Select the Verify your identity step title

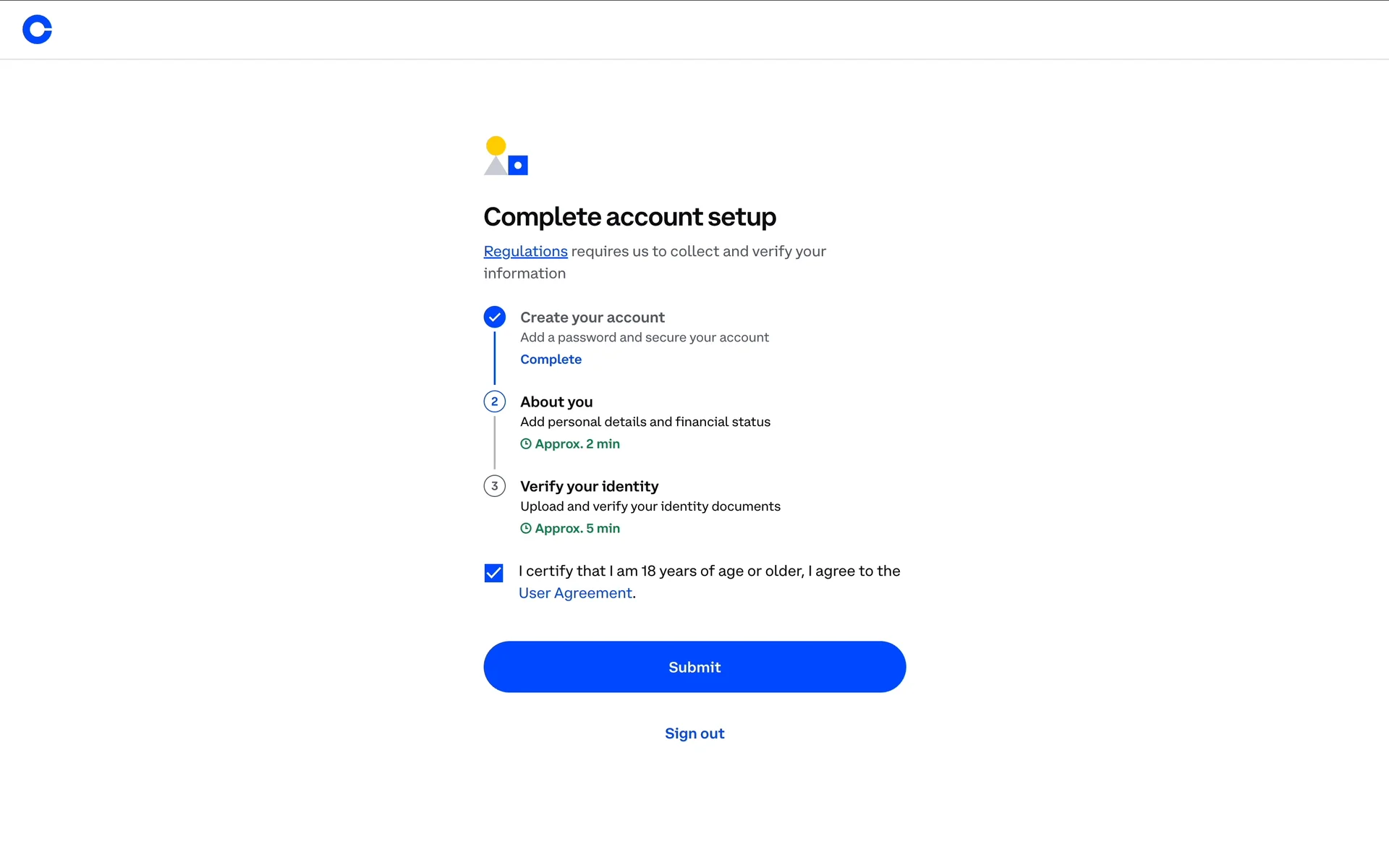click(589, 486)
